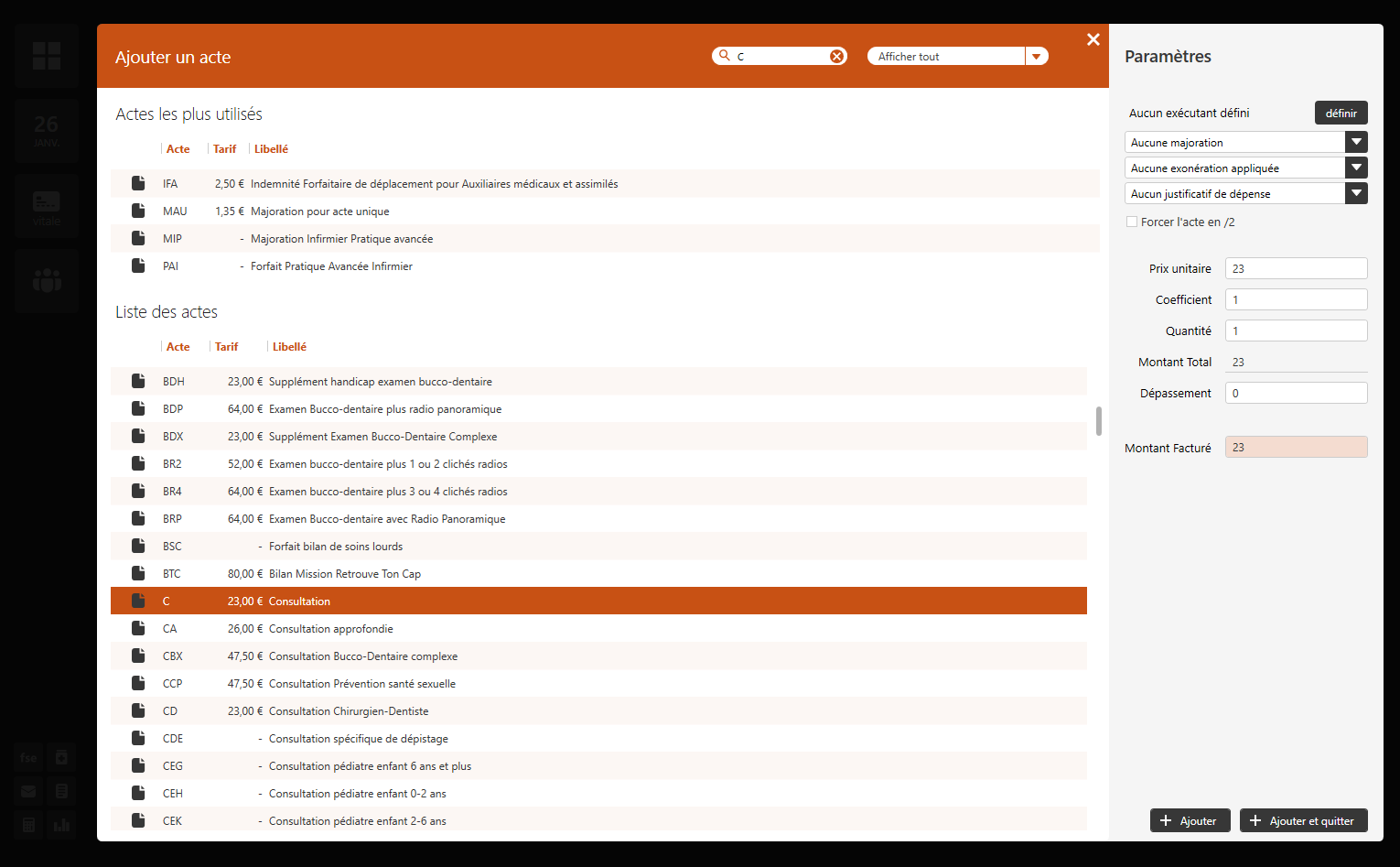Screen dimensions: 1400x867
Task: Enable the Forcer l'acte en /2 checkbox
Action: coord(1132,222)
